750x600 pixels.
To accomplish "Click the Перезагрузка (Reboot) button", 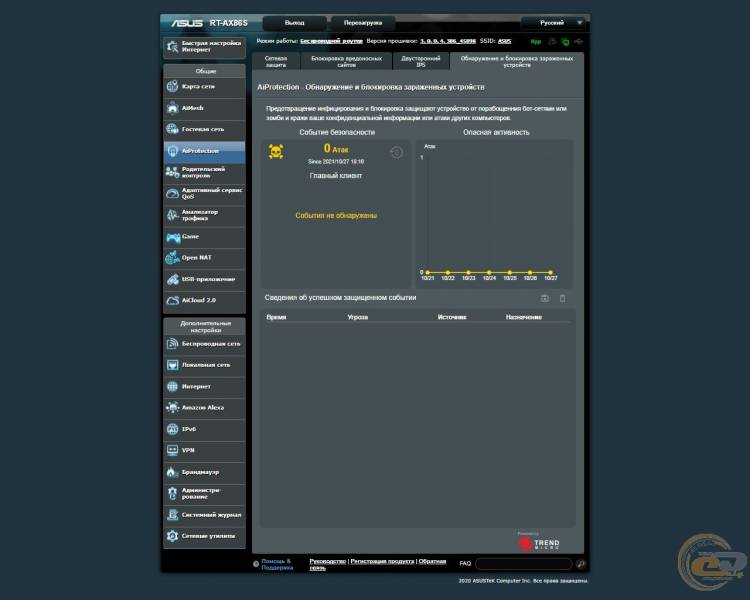I will click(363, 22).
